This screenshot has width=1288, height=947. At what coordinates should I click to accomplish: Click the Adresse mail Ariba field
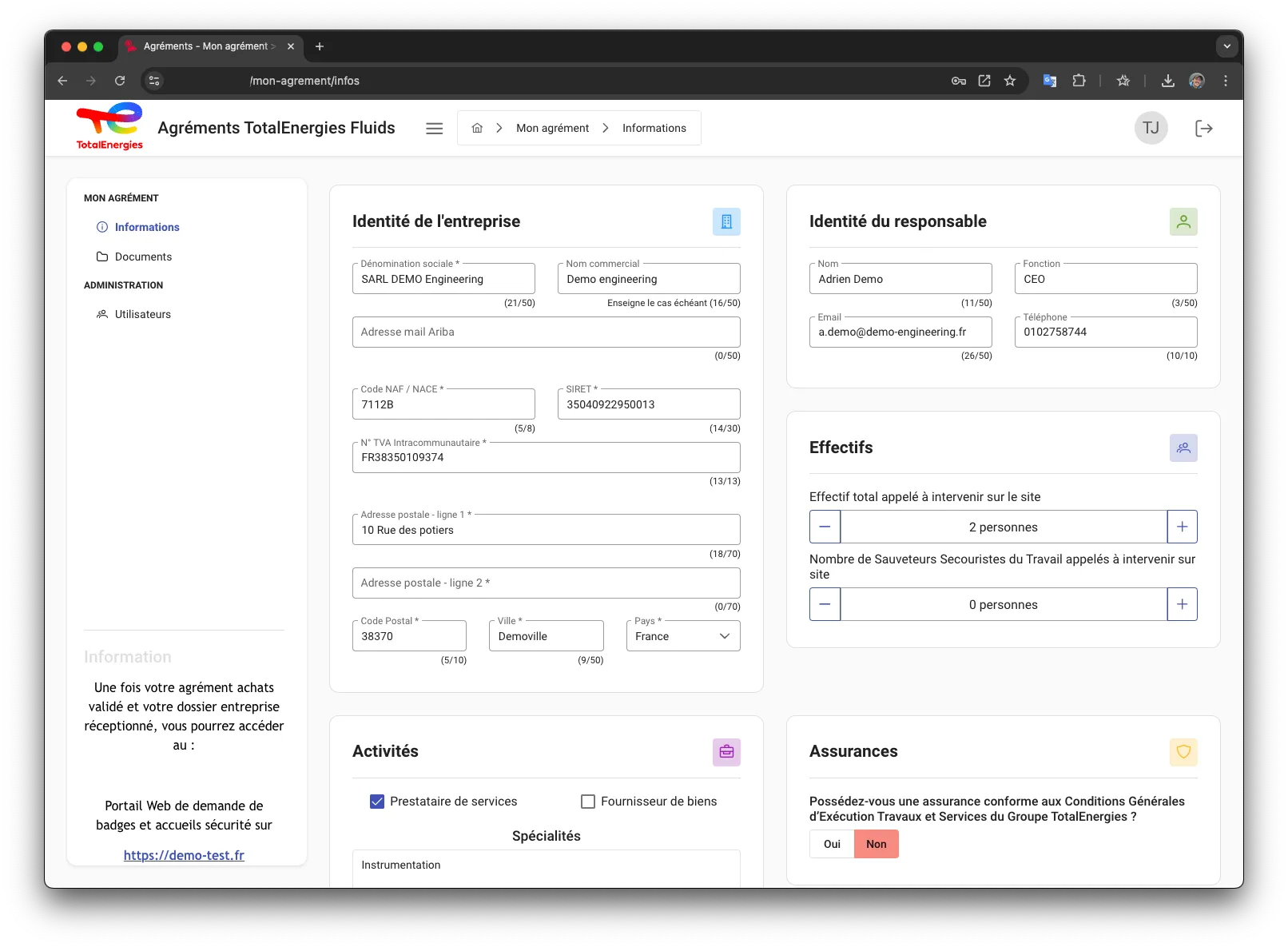click(x=546, y=332)
